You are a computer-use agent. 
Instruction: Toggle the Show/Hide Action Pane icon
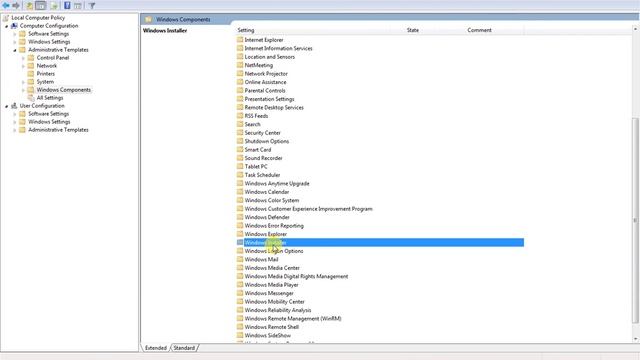pyautogui.click(x=78, y=5)
